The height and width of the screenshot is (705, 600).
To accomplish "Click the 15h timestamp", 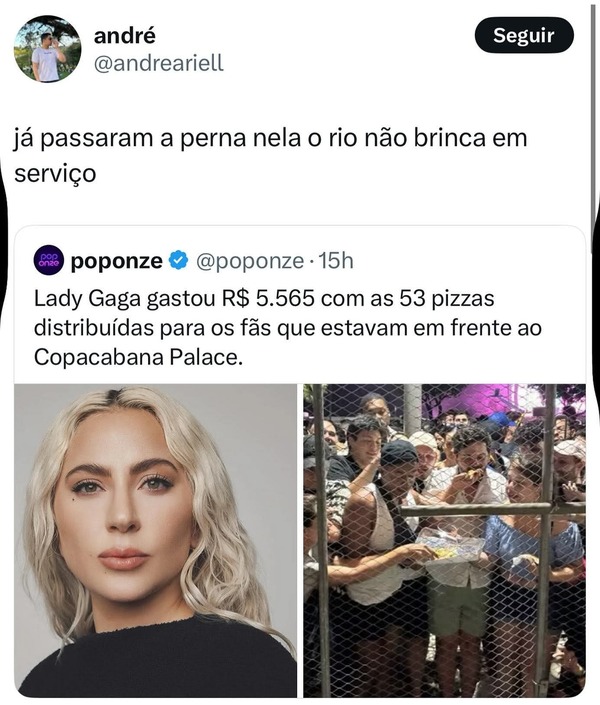I will 336,261.
